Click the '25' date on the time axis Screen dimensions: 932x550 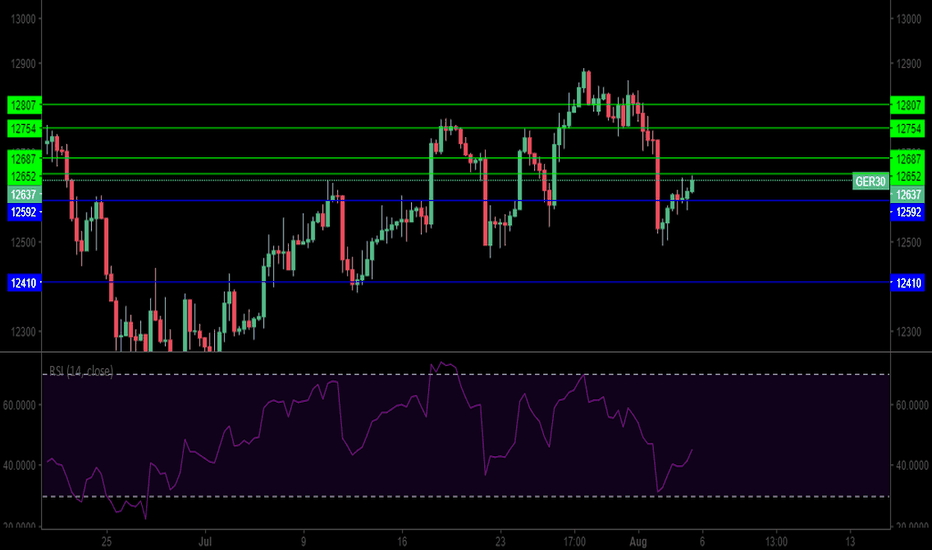point(106,542)
